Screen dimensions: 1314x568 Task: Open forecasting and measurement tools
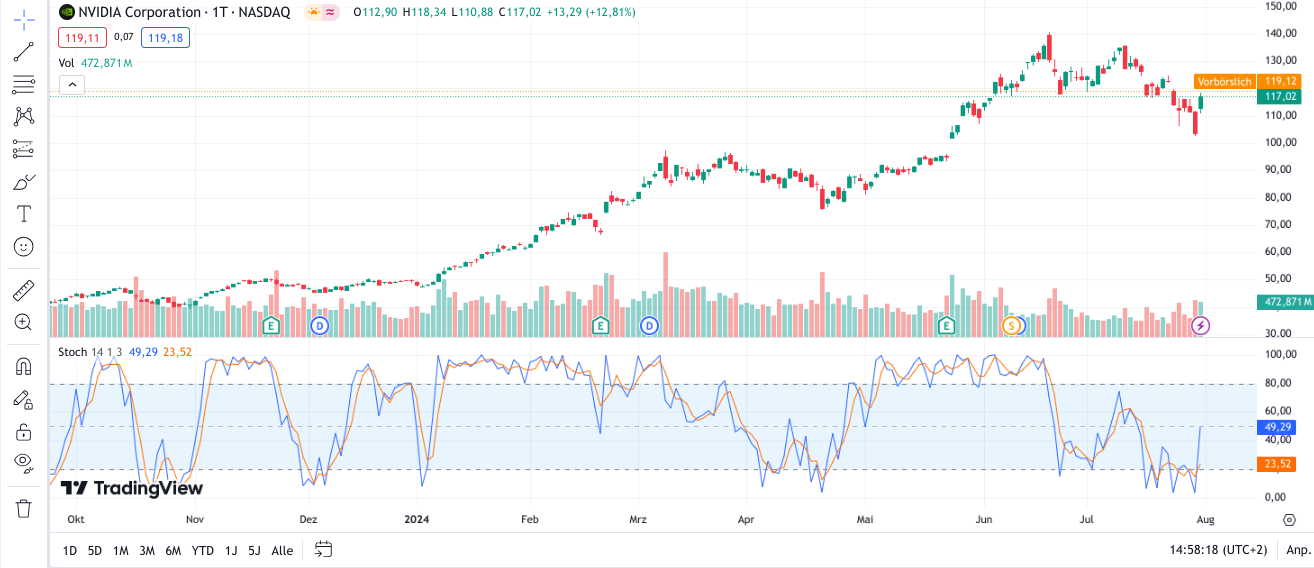coord(24,149)
